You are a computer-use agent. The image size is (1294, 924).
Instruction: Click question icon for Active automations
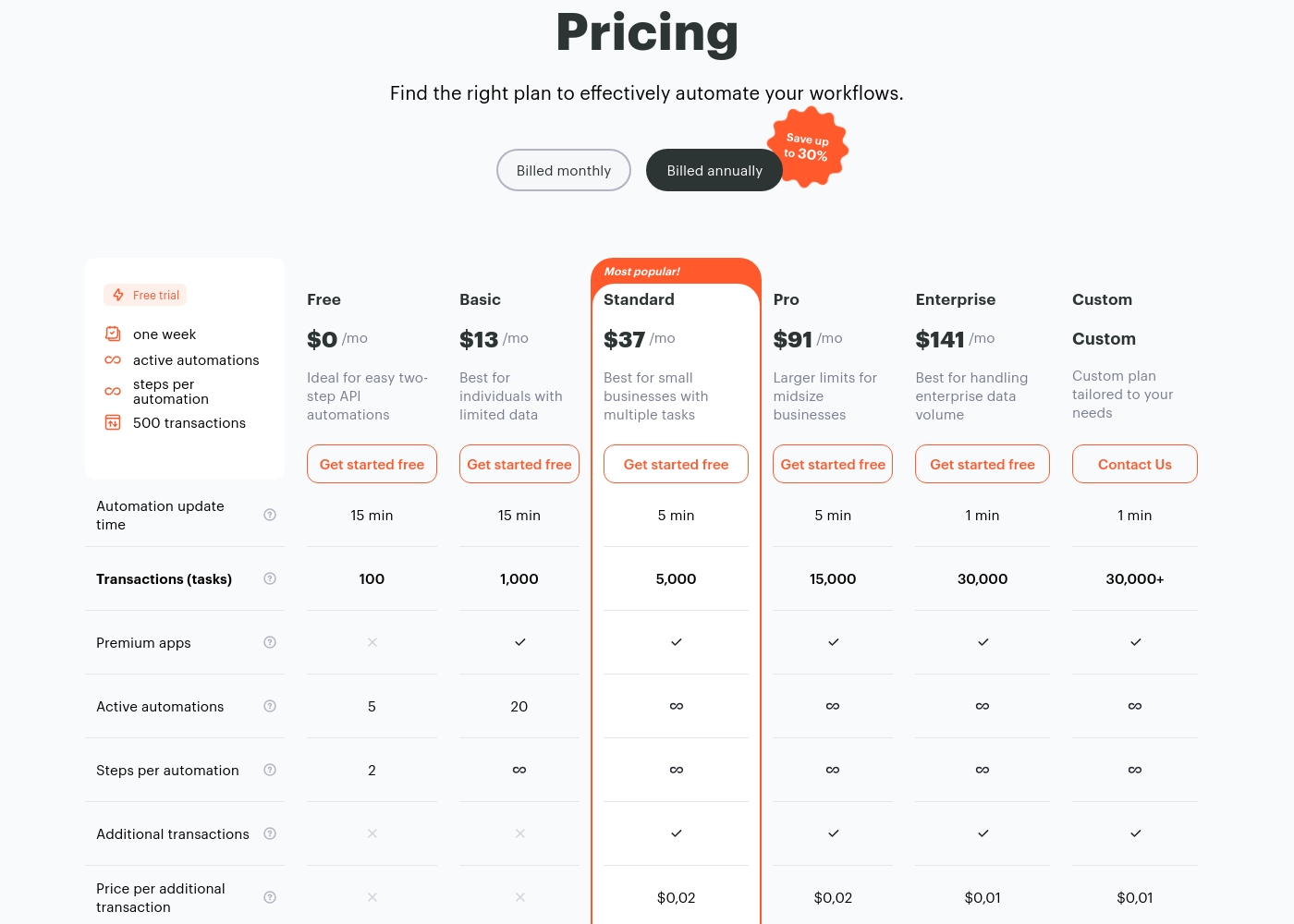pos(270,706)
